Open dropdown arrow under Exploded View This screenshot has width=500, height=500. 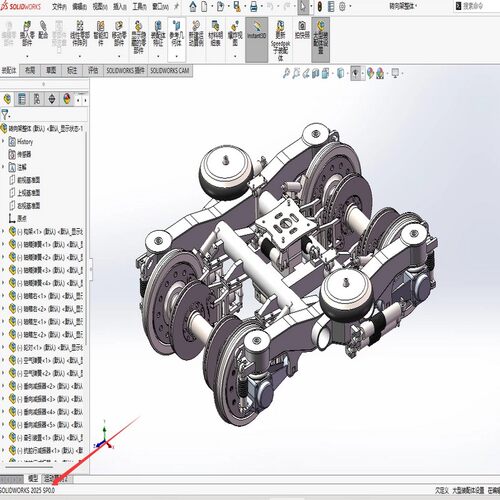click(x=235, y=56)
